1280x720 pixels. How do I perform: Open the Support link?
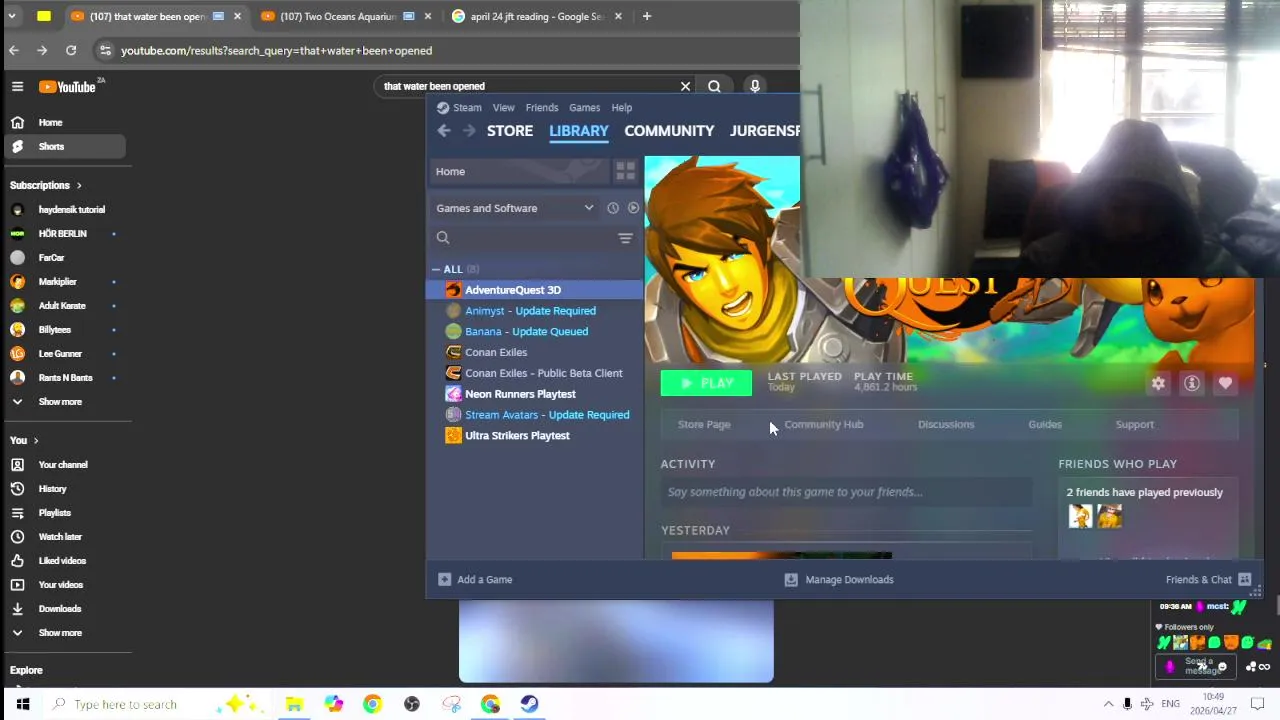(x=1135, y=424)
